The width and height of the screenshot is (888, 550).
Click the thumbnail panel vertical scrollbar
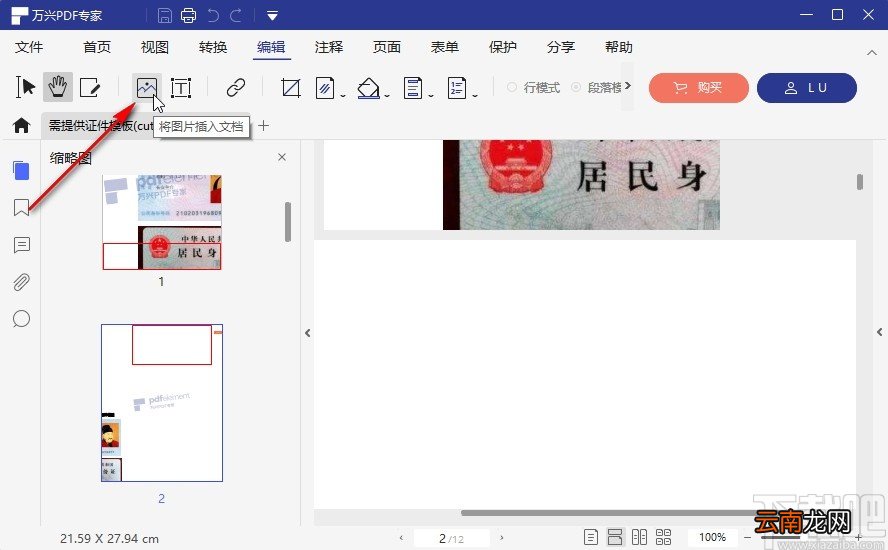click(288, 222)
